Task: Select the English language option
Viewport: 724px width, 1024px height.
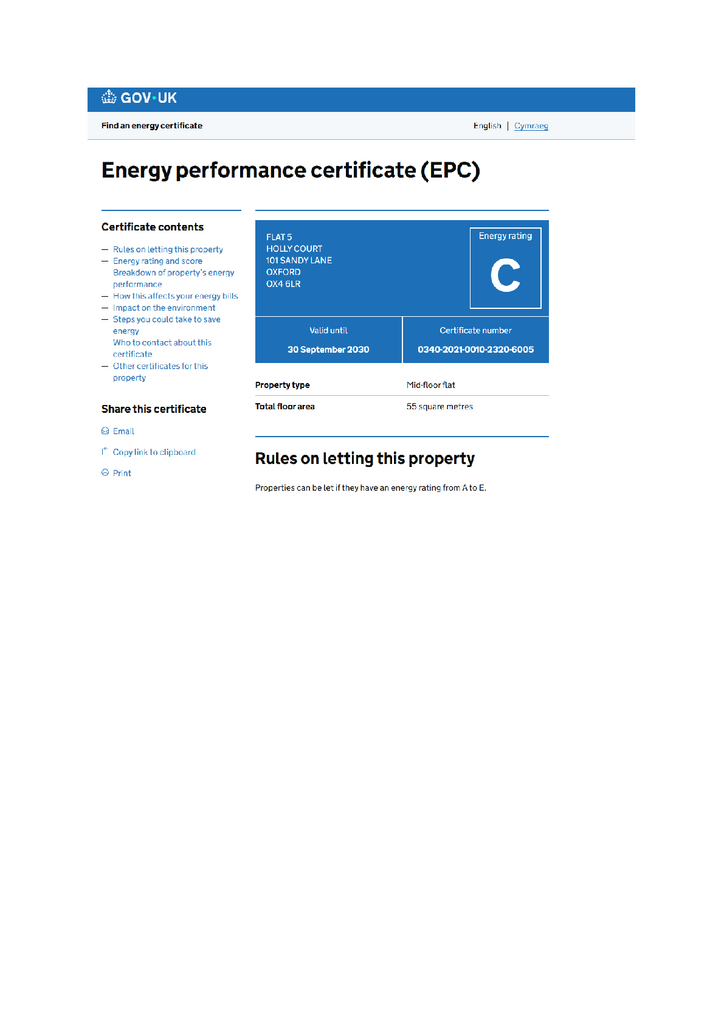Action: [487, 126]
